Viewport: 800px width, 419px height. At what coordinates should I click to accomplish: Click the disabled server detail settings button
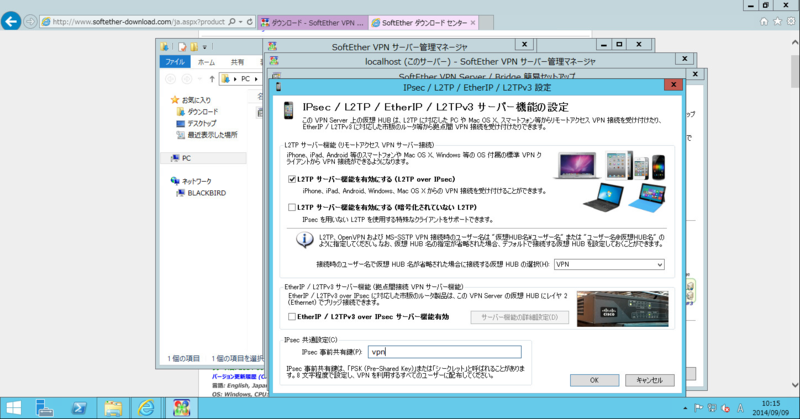519,317
